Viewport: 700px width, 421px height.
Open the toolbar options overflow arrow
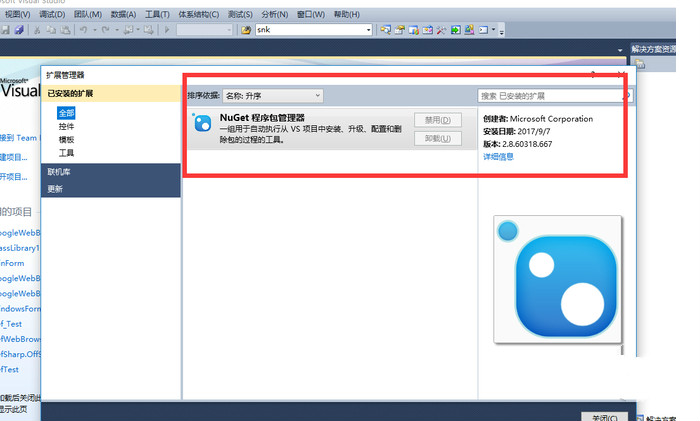point(502,32)
